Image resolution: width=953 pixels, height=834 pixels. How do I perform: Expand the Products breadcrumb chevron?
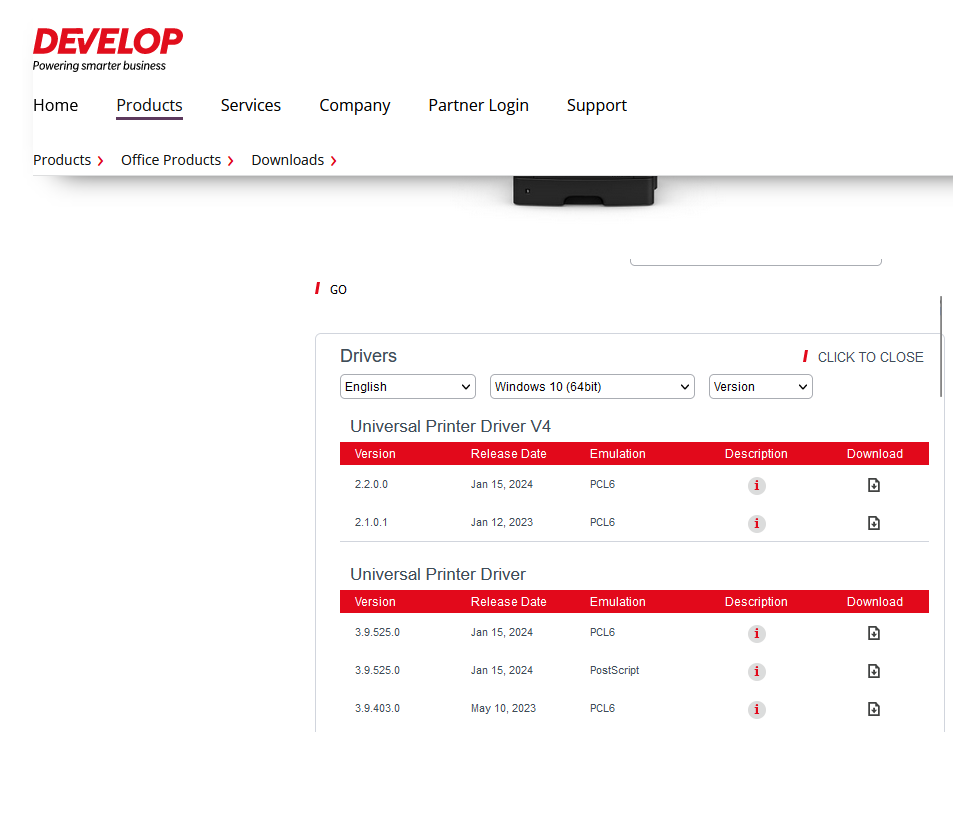point(100,161)
